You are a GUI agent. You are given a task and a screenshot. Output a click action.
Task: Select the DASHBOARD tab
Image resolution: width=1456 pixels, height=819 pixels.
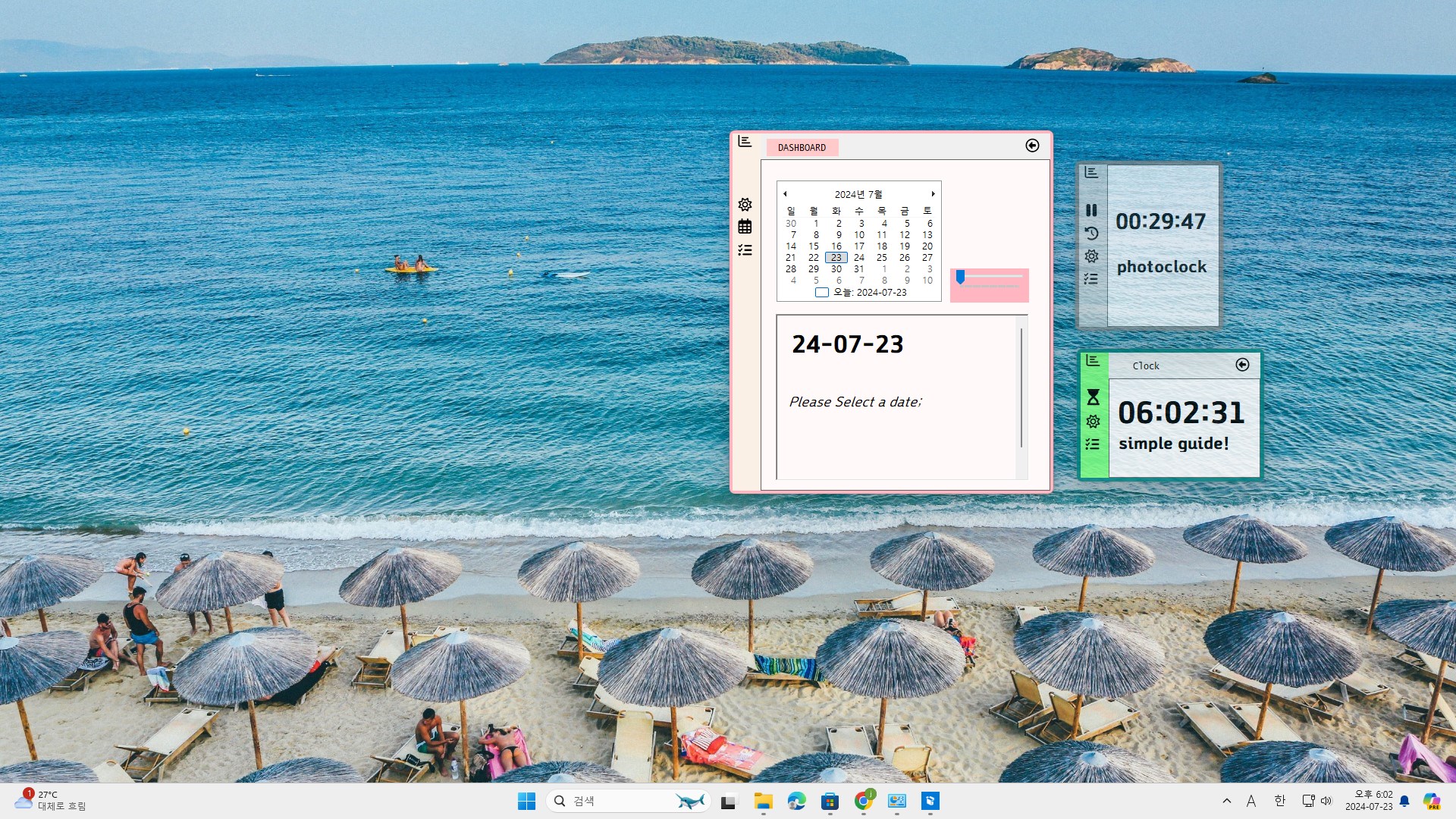802,147
